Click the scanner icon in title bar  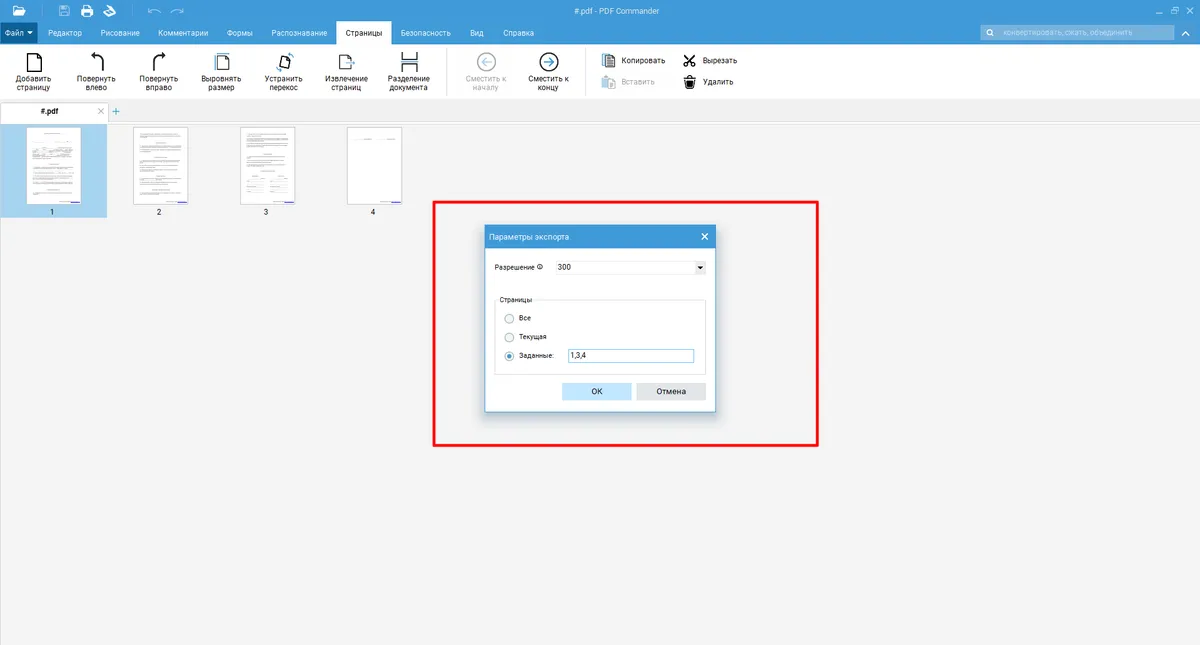pos(110,10)
